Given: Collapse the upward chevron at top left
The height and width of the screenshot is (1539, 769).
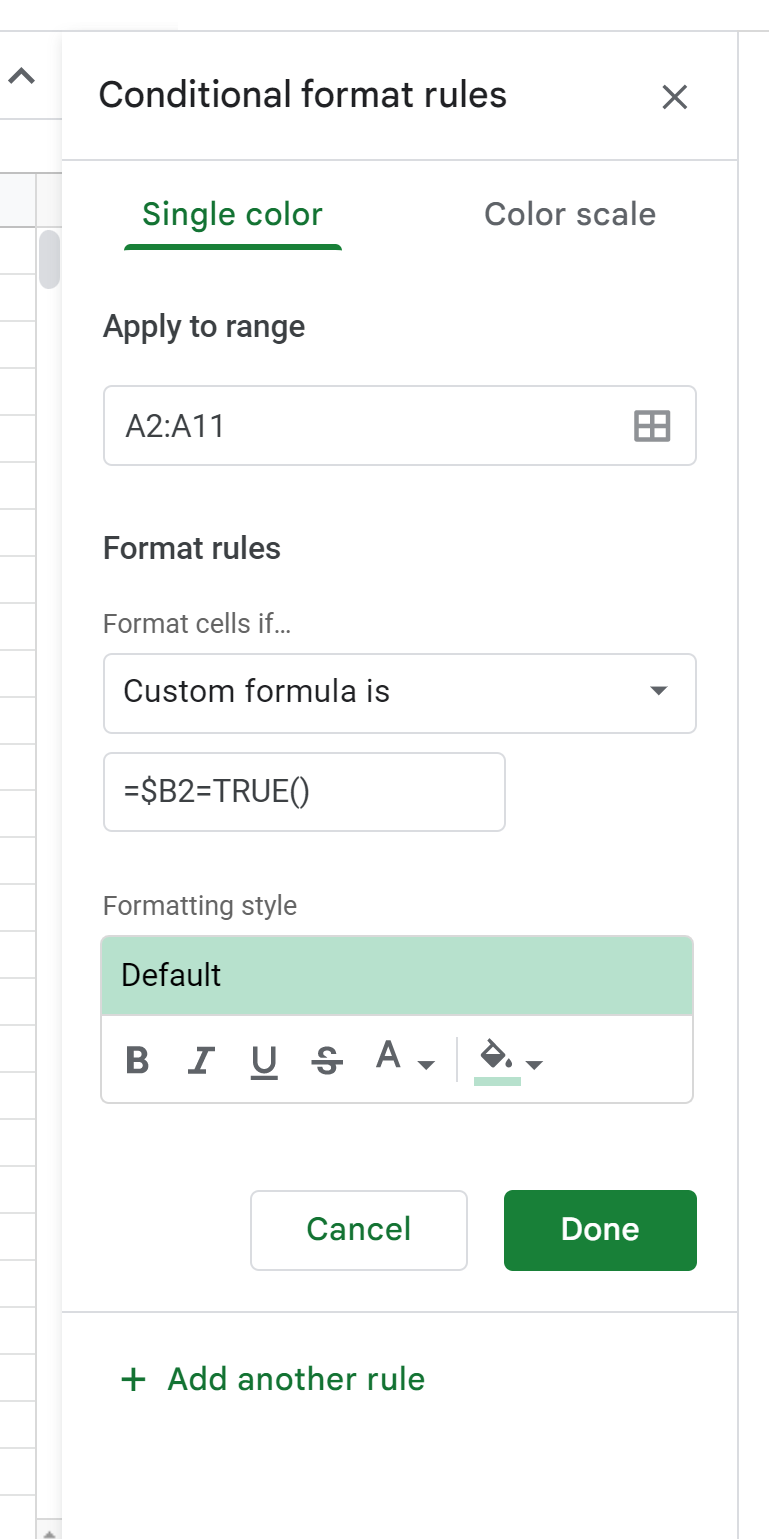Looking at the screenshot, I should click(x=22, y=76).
